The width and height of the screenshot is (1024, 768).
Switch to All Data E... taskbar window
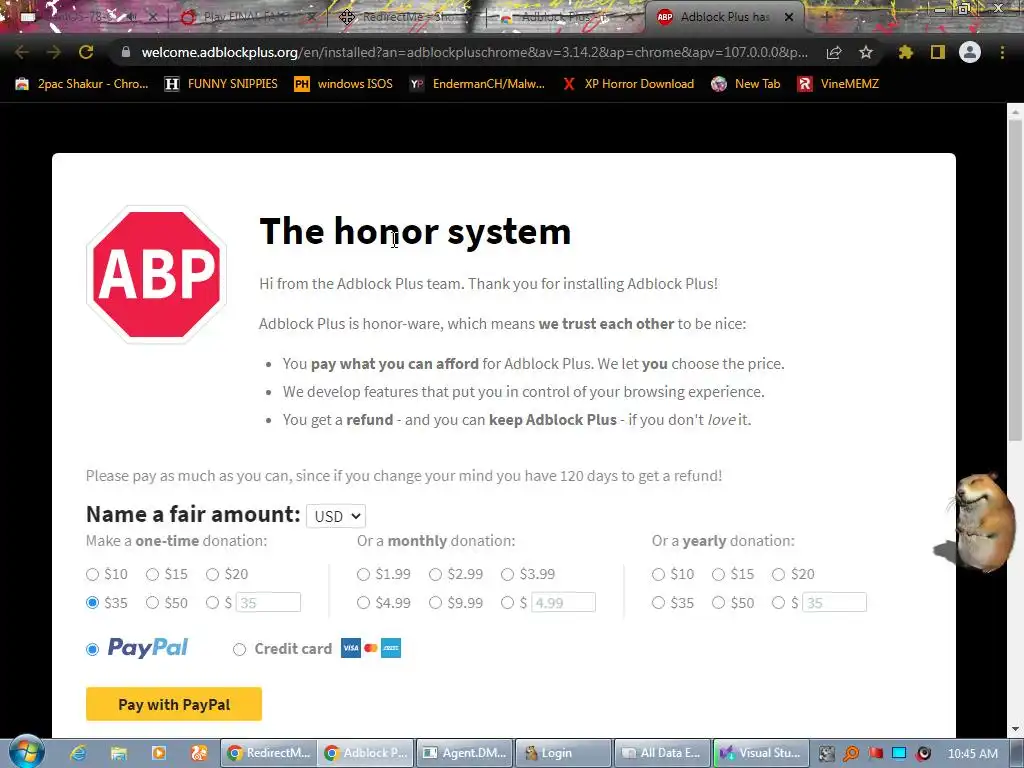(x=662, y=753)
